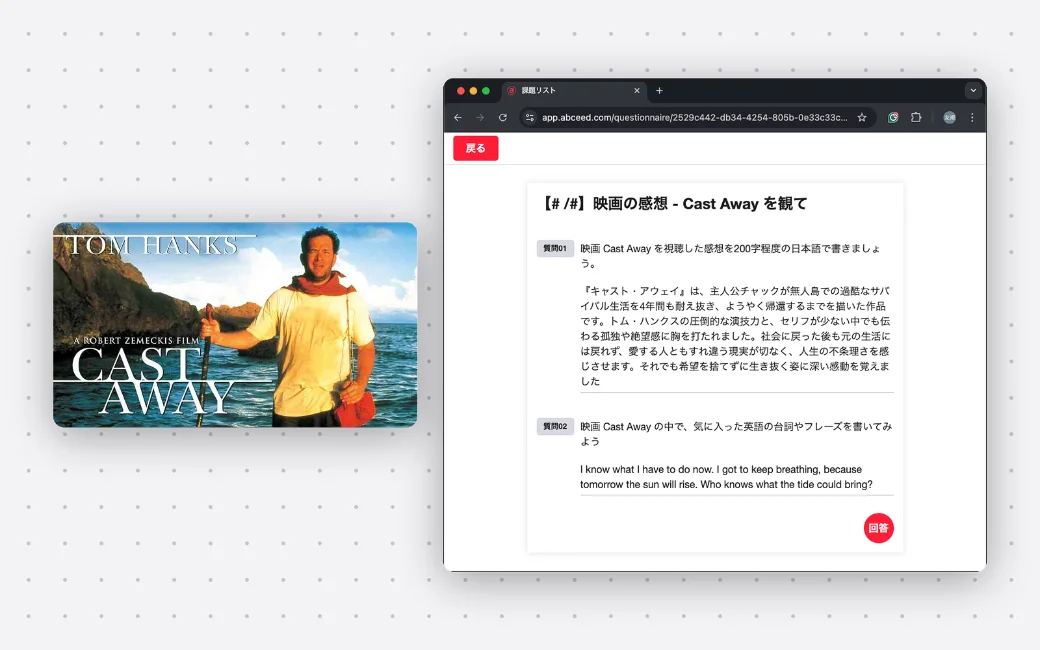Submit with the round 回答 button

(878, 528)
